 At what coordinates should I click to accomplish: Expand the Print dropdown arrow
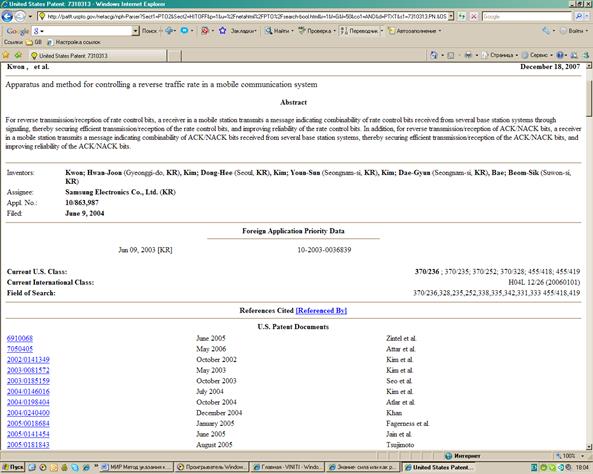tap(477, 56)
